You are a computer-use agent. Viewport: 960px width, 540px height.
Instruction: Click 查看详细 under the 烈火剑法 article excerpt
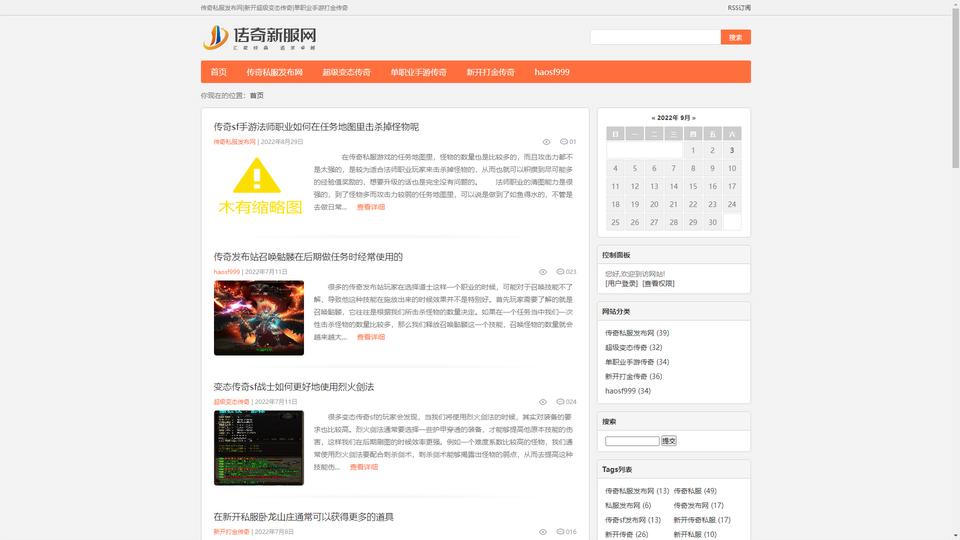364,467
